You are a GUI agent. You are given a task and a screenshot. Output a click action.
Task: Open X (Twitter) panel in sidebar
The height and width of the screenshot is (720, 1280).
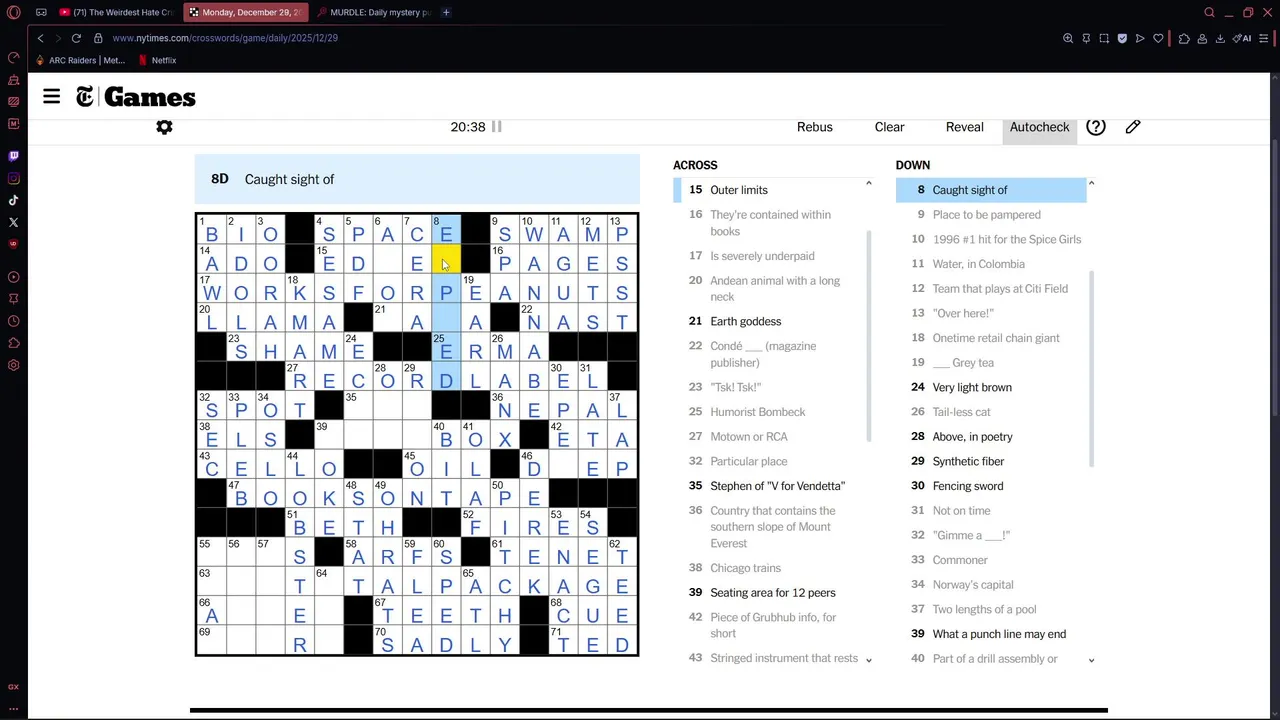[x=13, y=222]
